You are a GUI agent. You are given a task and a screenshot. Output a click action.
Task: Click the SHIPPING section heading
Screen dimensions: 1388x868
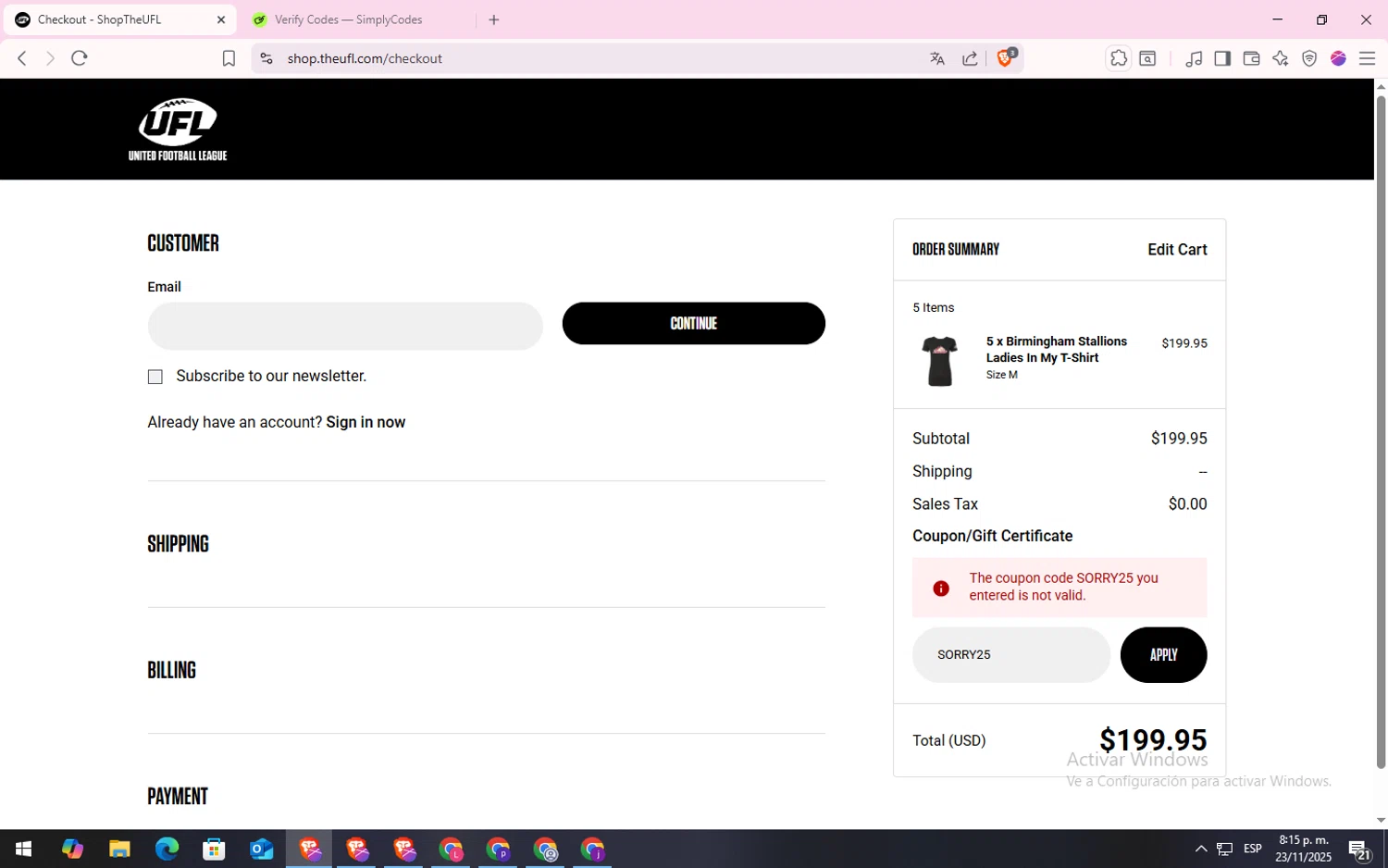point(179,544)
